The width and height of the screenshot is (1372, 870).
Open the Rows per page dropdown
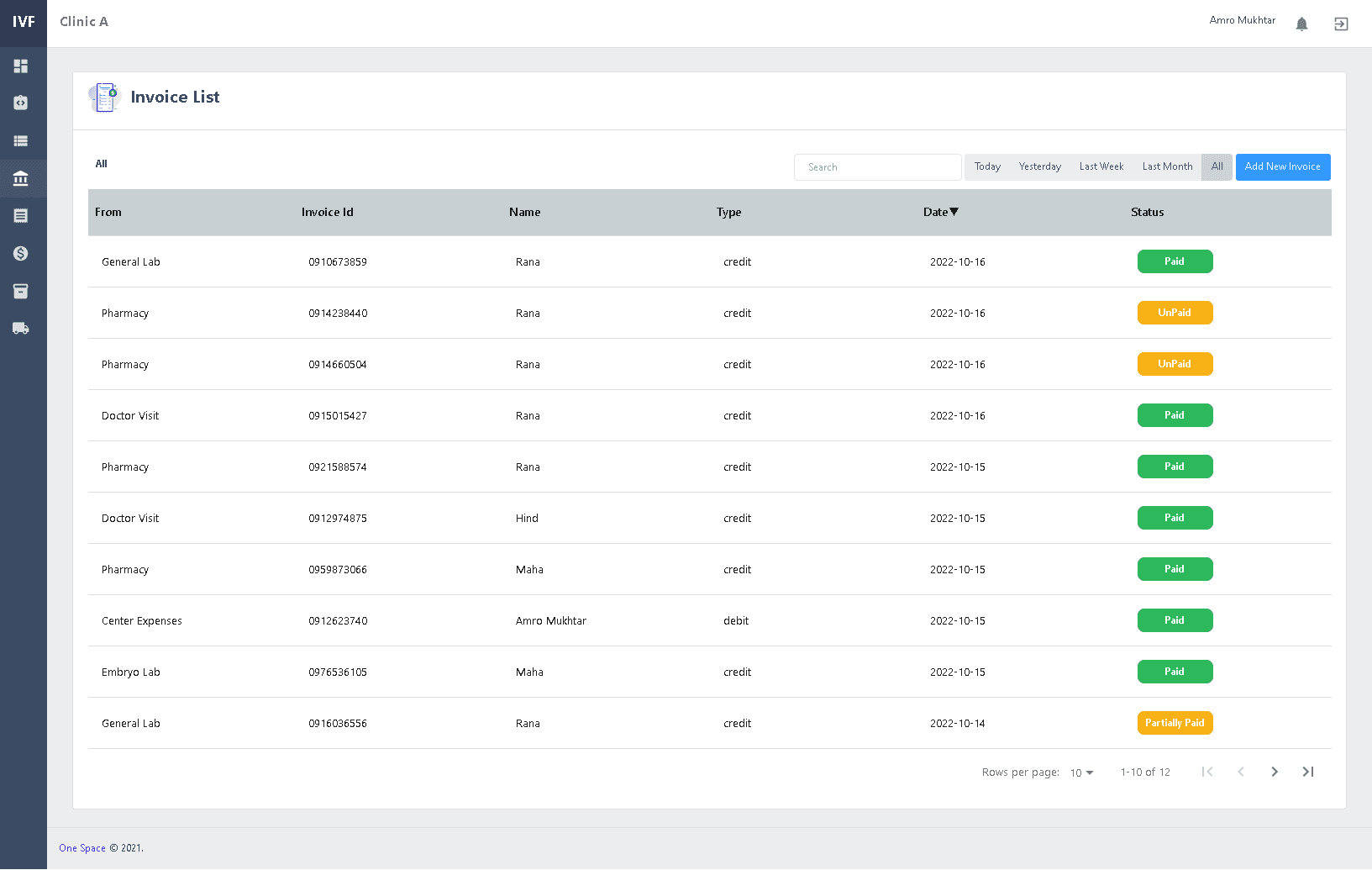(1081, 772)
